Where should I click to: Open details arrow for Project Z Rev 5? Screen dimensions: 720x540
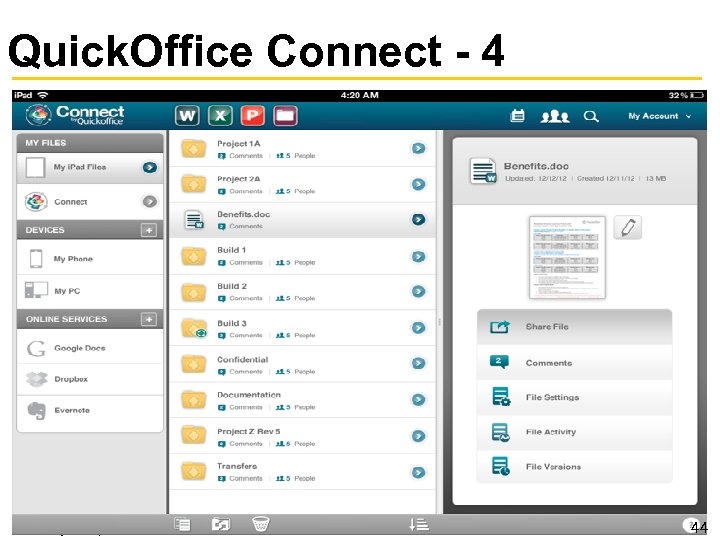click(x=418, y=436)
